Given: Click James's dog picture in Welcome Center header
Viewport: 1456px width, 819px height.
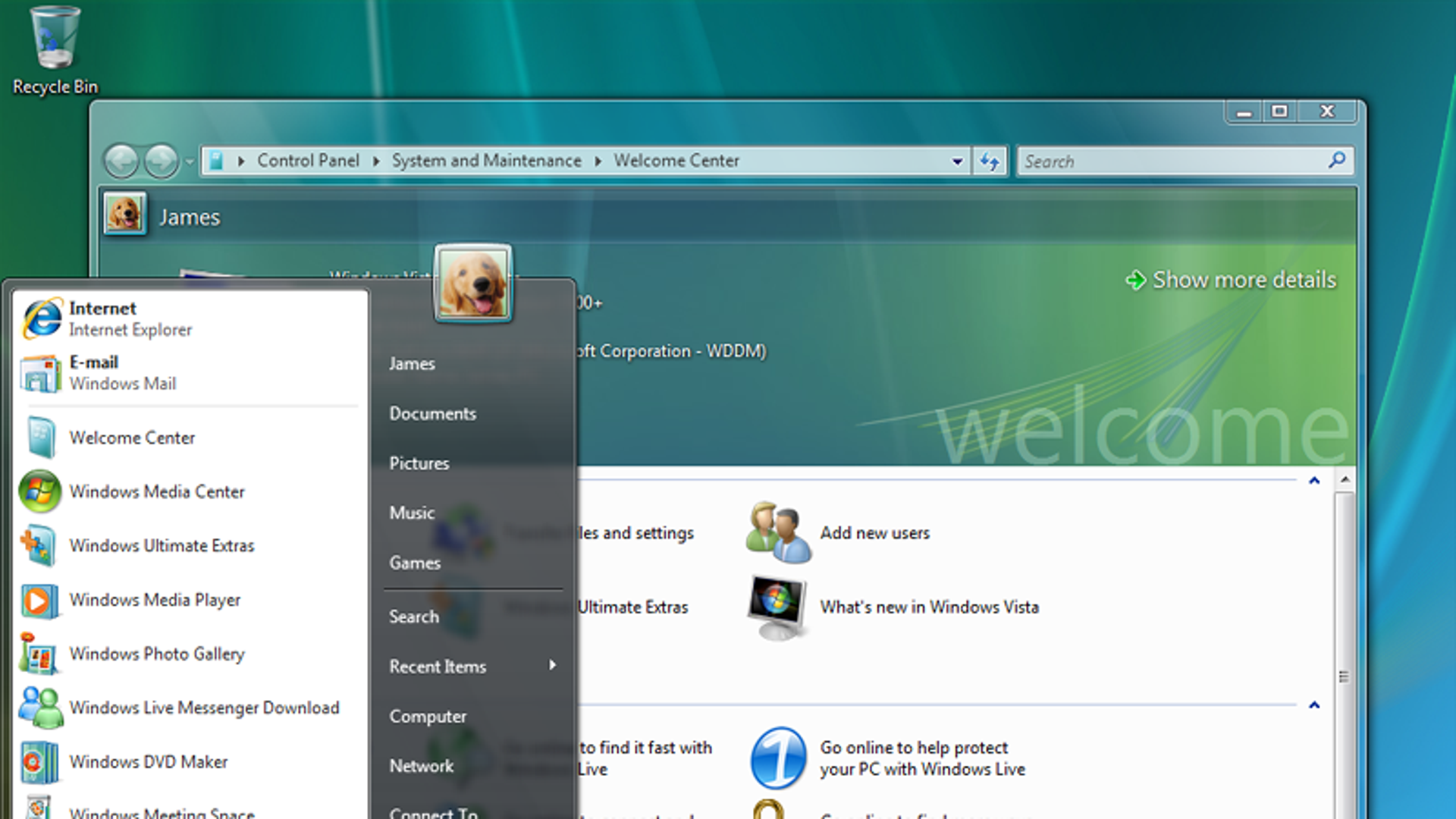Looking at the screenshot, I should 124,214.
